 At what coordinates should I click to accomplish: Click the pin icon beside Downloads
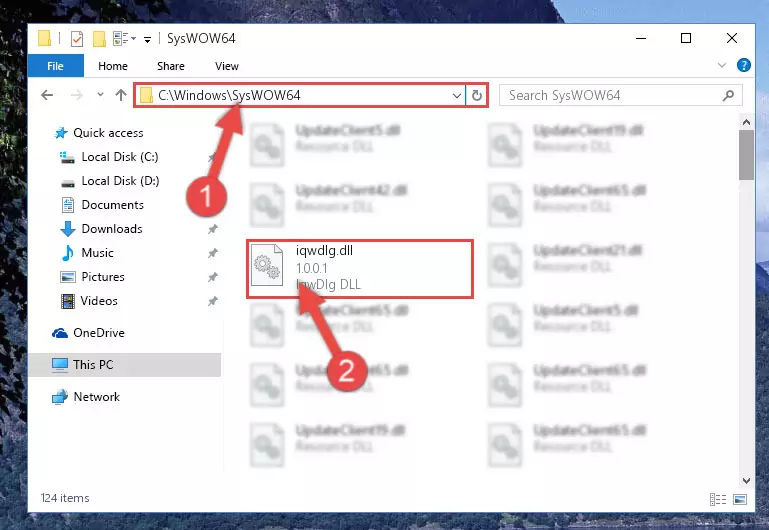[212, 229]
